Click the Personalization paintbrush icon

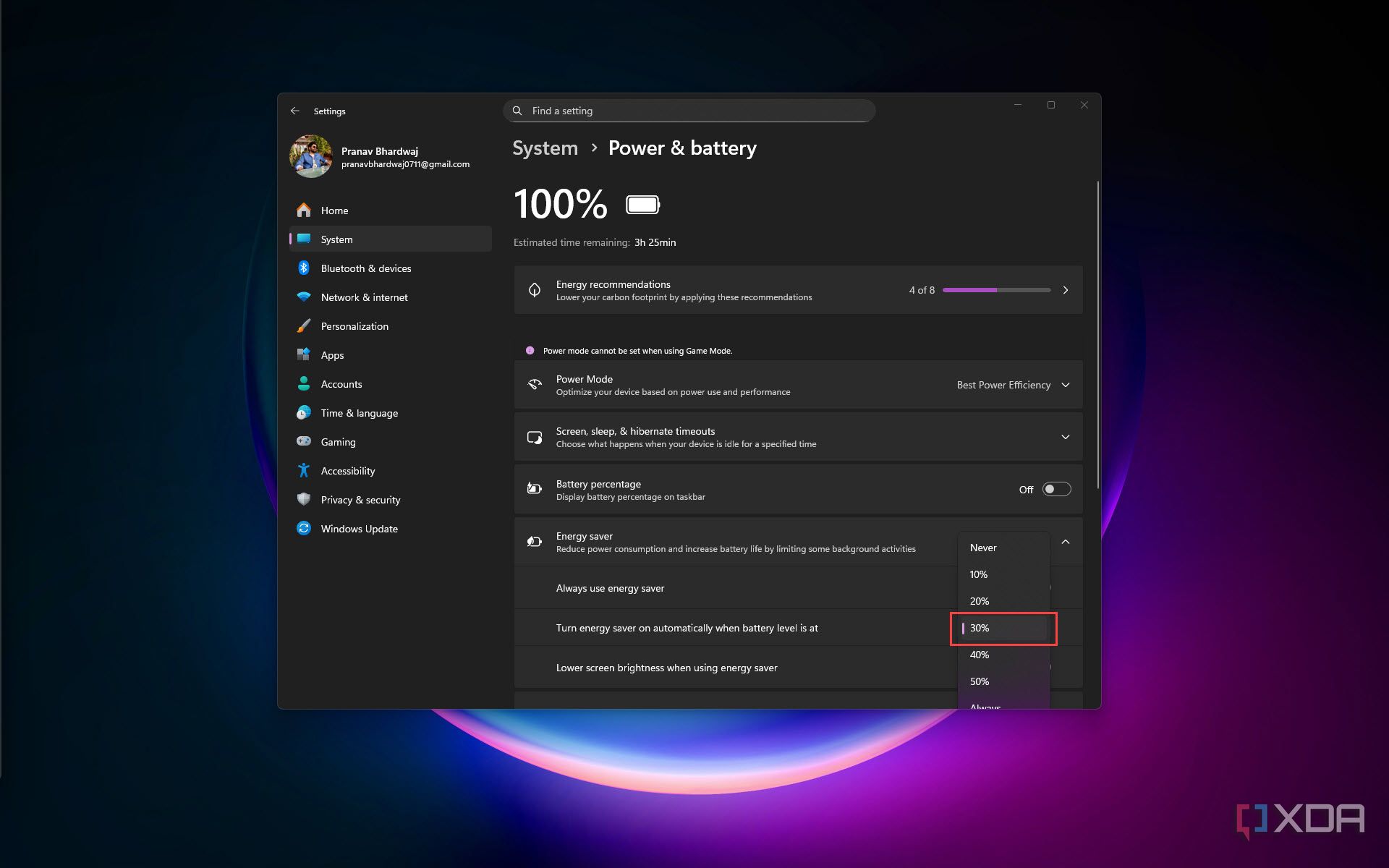point(304,326)
